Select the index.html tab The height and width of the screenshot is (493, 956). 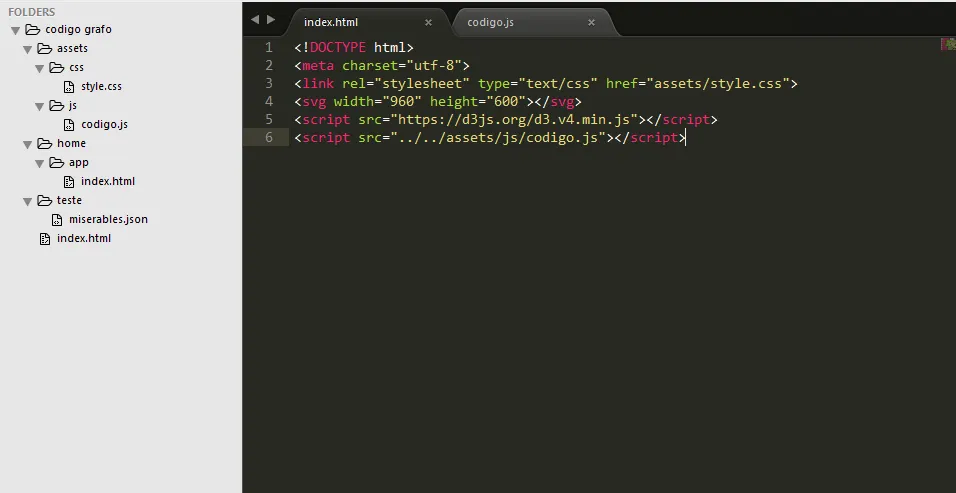coord(345,22)
